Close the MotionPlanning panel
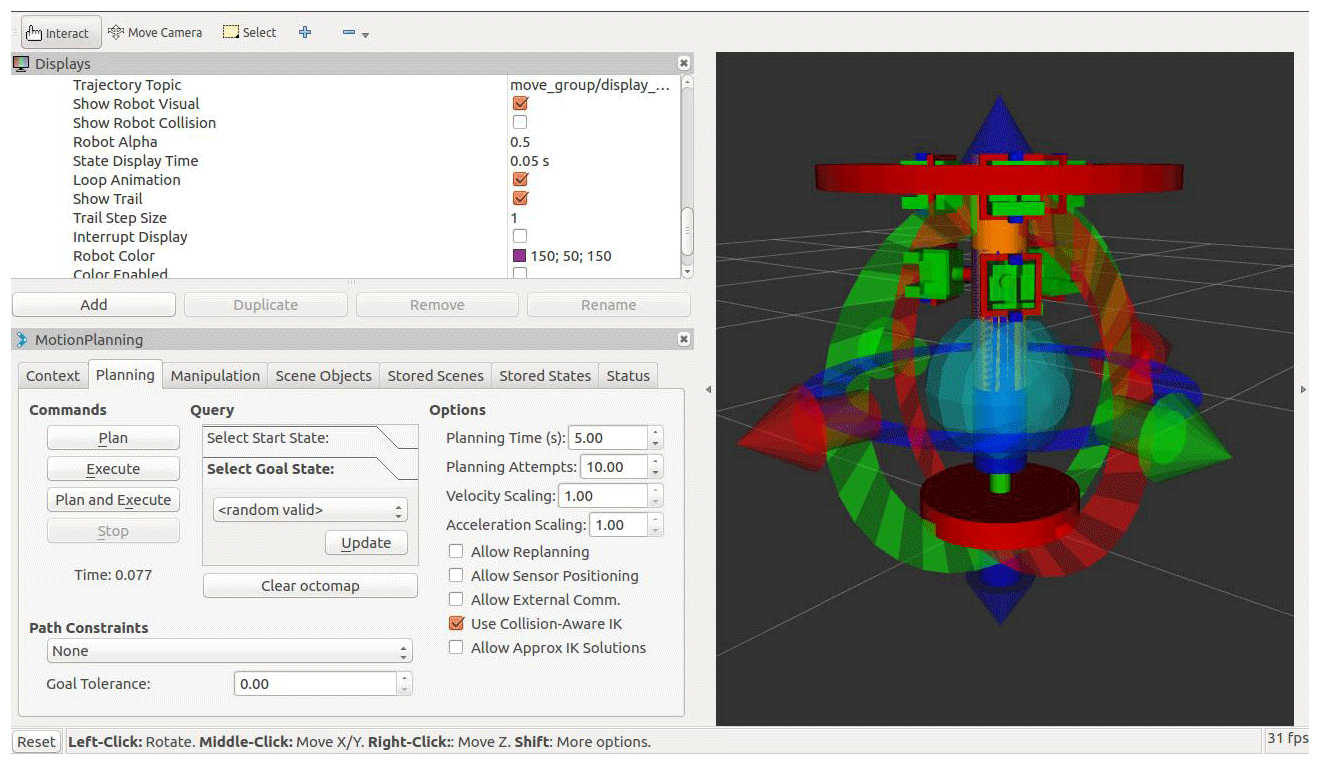The height and width of the screenshot is (765, 1320). [684, 339]
